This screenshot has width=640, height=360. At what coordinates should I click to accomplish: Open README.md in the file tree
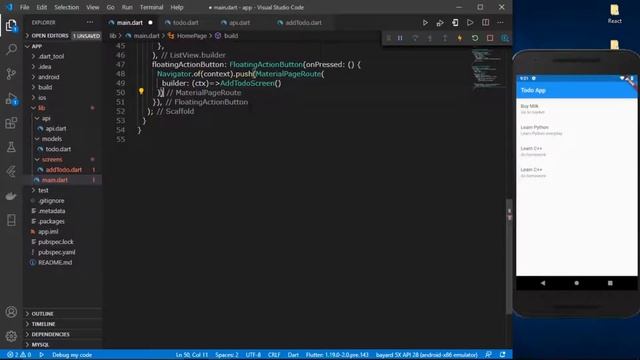(62, 262)
